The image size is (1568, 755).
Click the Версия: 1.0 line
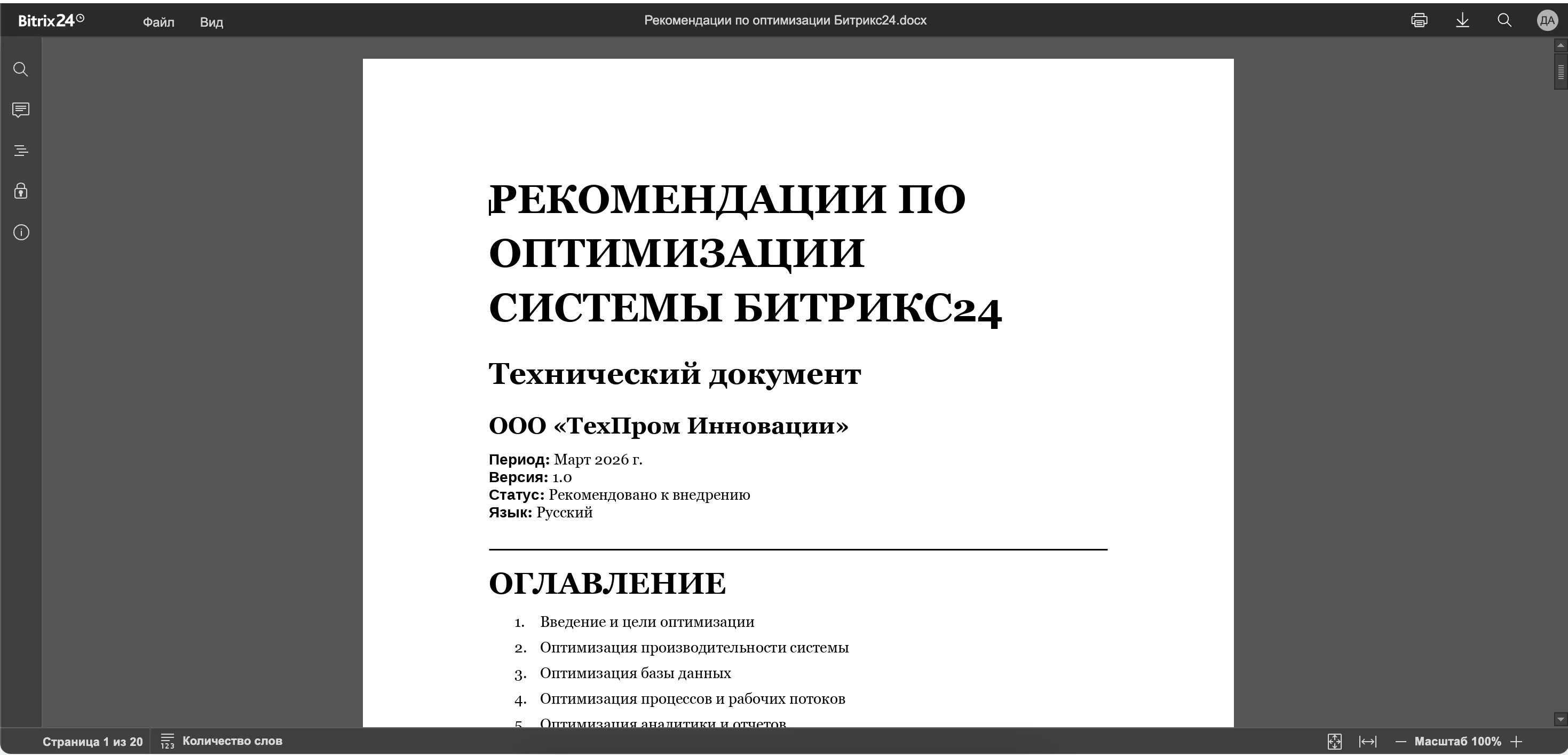(x=530, y=477)
